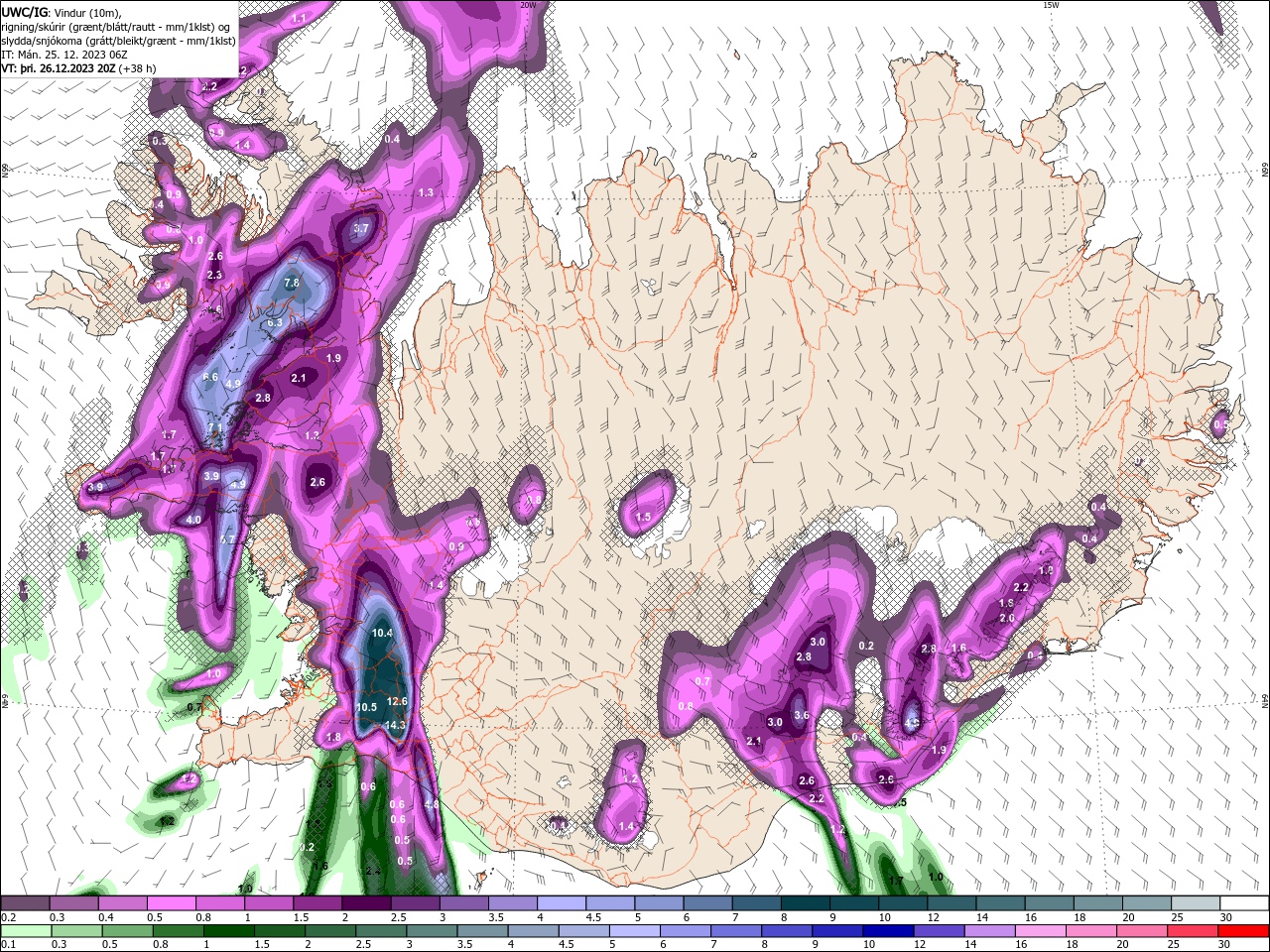Viewport: 1270px width, 952px height.
Task: Click the 15W longitude label
Action: 1051,5
